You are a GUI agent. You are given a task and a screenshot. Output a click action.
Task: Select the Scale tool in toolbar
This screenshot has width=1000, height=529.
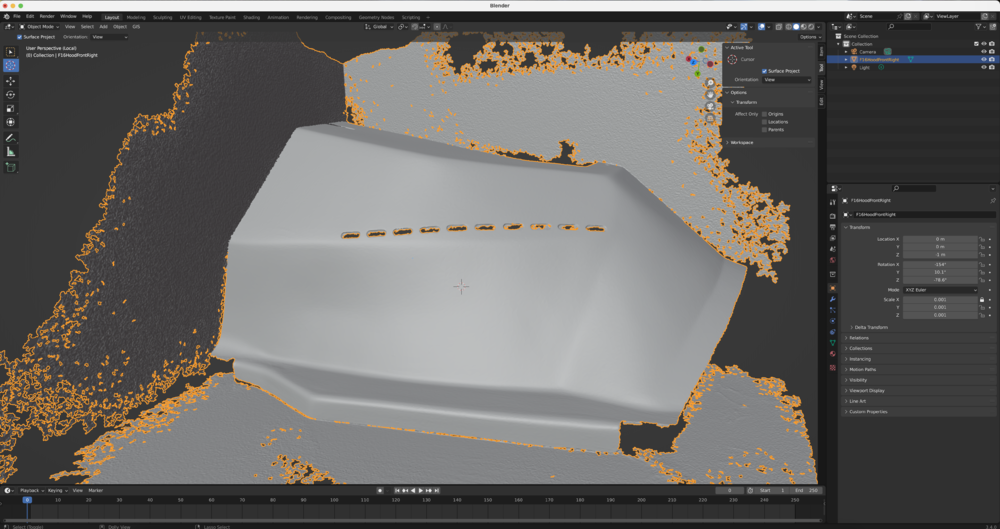11,108
